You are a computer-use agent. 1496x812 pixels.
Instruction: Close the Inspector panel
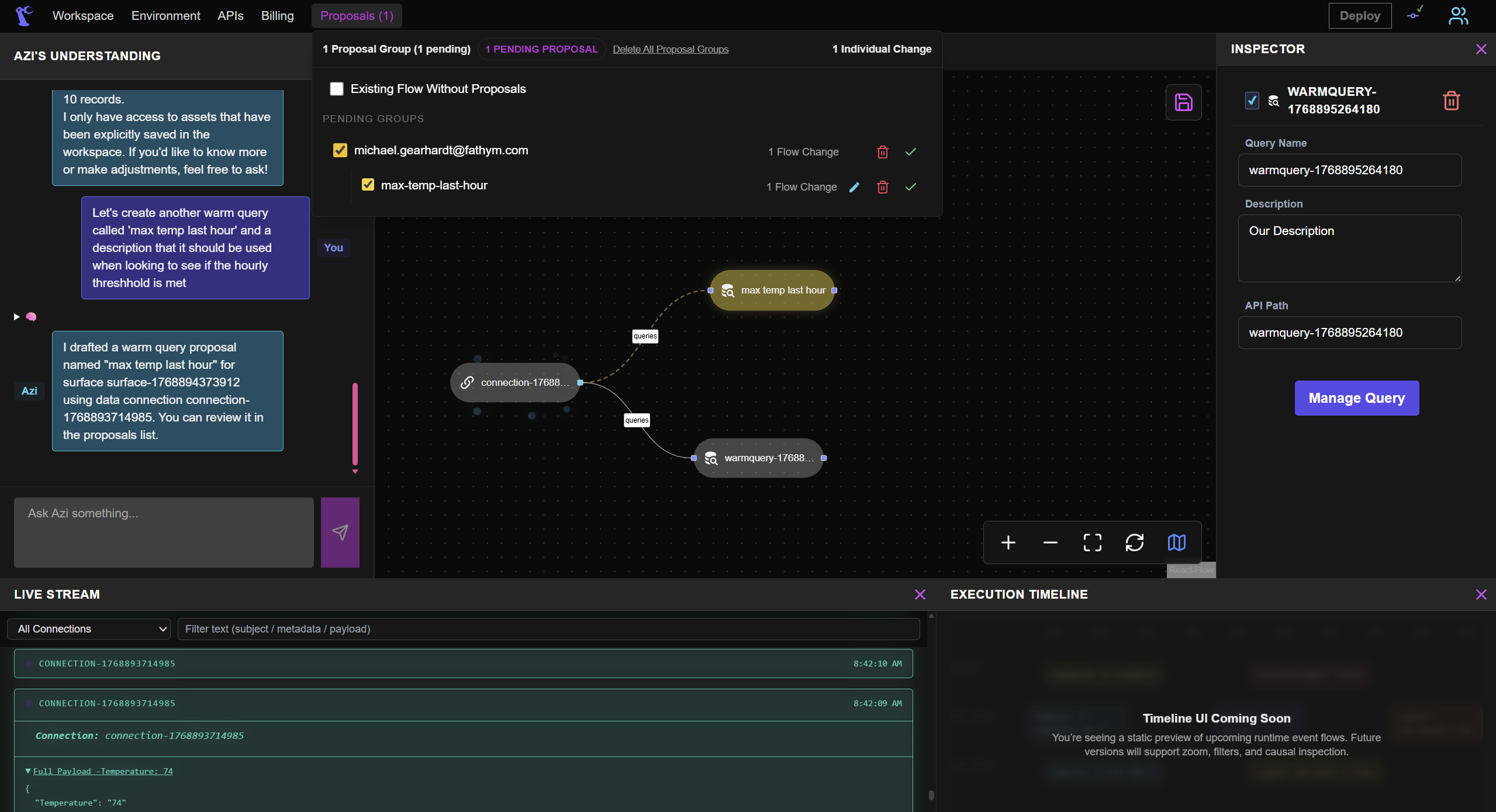point(1481,49)
